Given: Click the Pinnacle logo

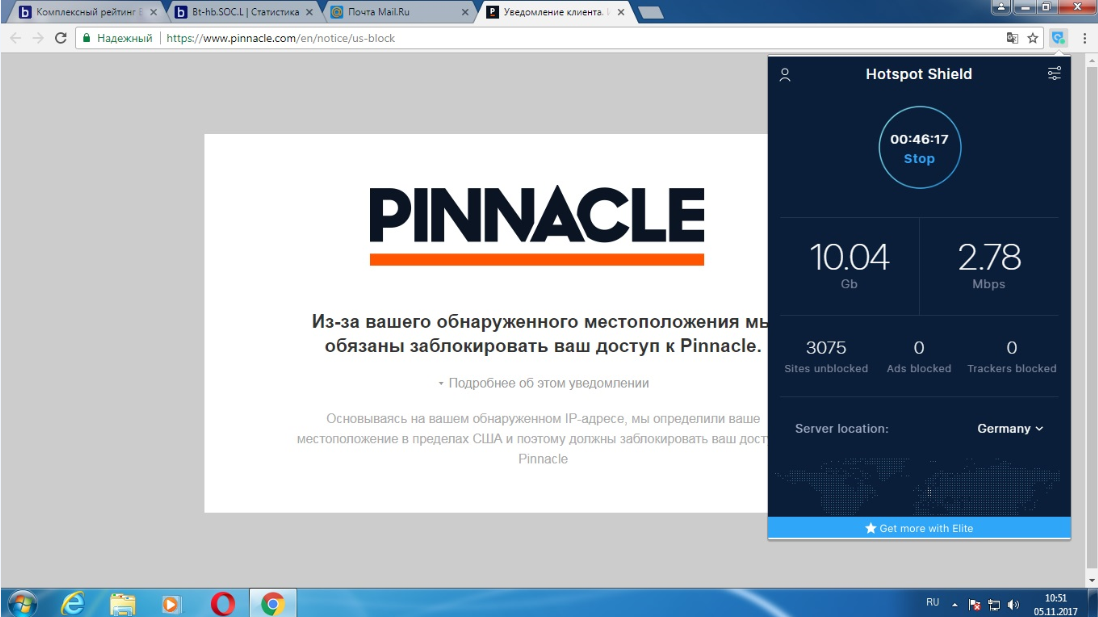Looking at the screenshot, I should click(536, 226).
